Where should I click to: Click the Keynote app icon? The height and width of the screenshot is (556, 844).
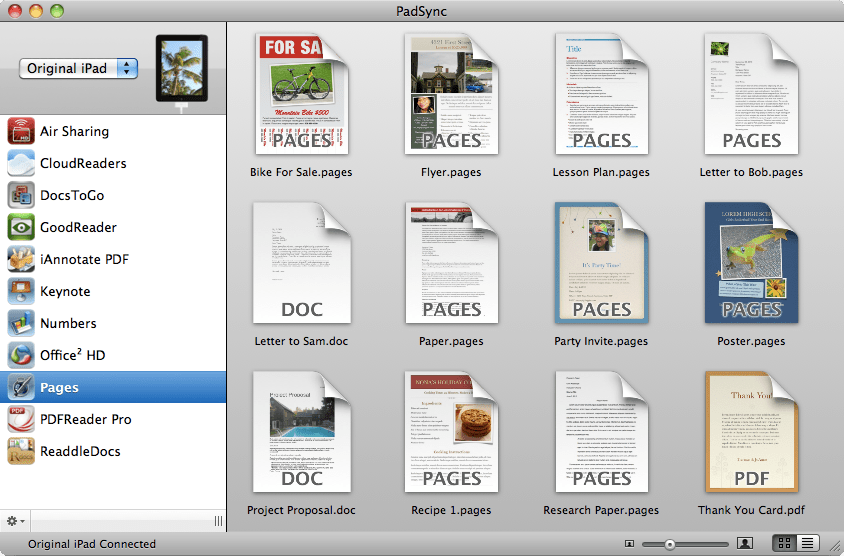point(21,291)
